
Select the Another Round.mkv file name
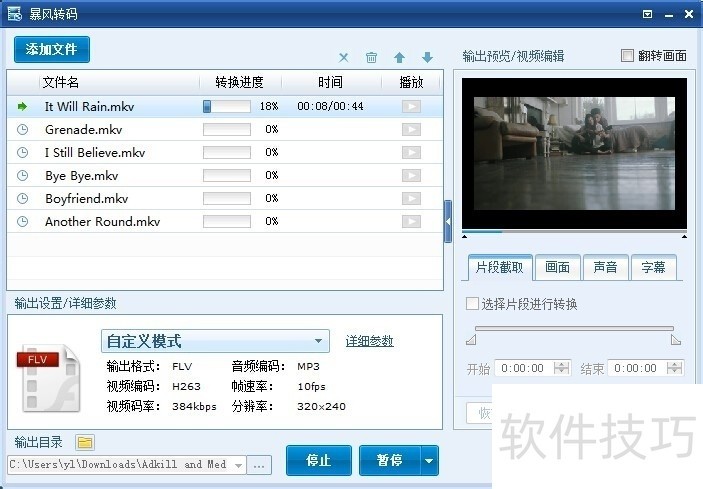point(102,221)
